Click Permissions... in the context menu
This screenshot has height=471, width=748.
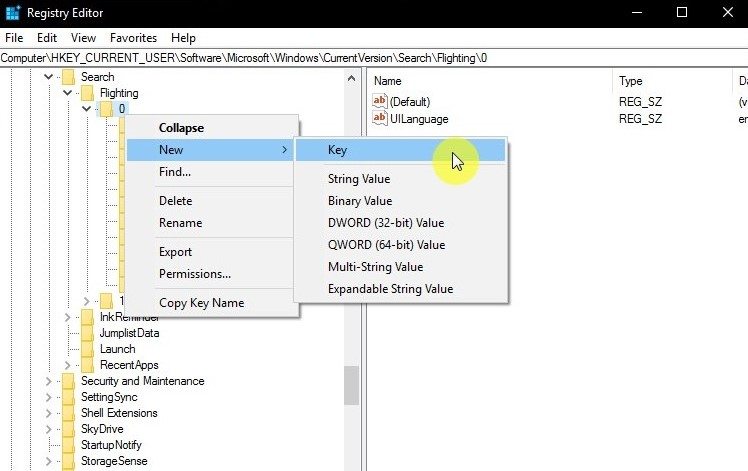[194, 274]
